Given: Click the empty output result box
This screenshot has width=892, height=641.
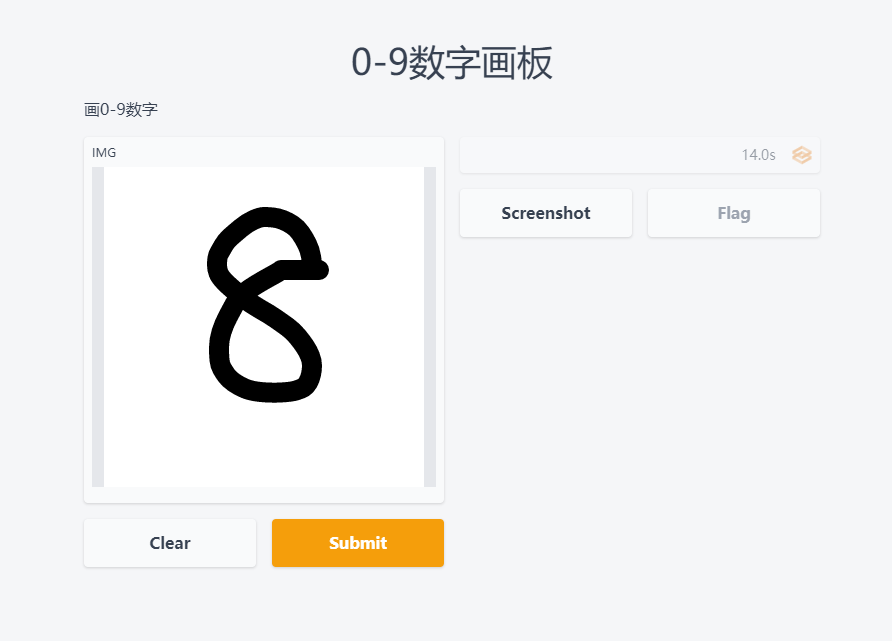Looking at the screenshot, I should click(640, 155).
